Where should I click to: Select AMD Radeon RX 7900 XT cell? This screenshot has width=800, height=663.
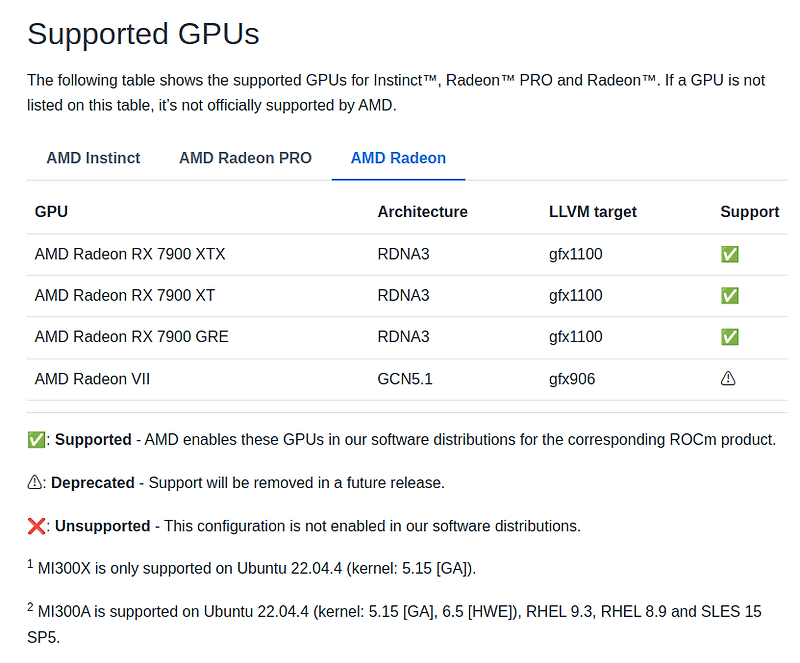click(125, 296)
